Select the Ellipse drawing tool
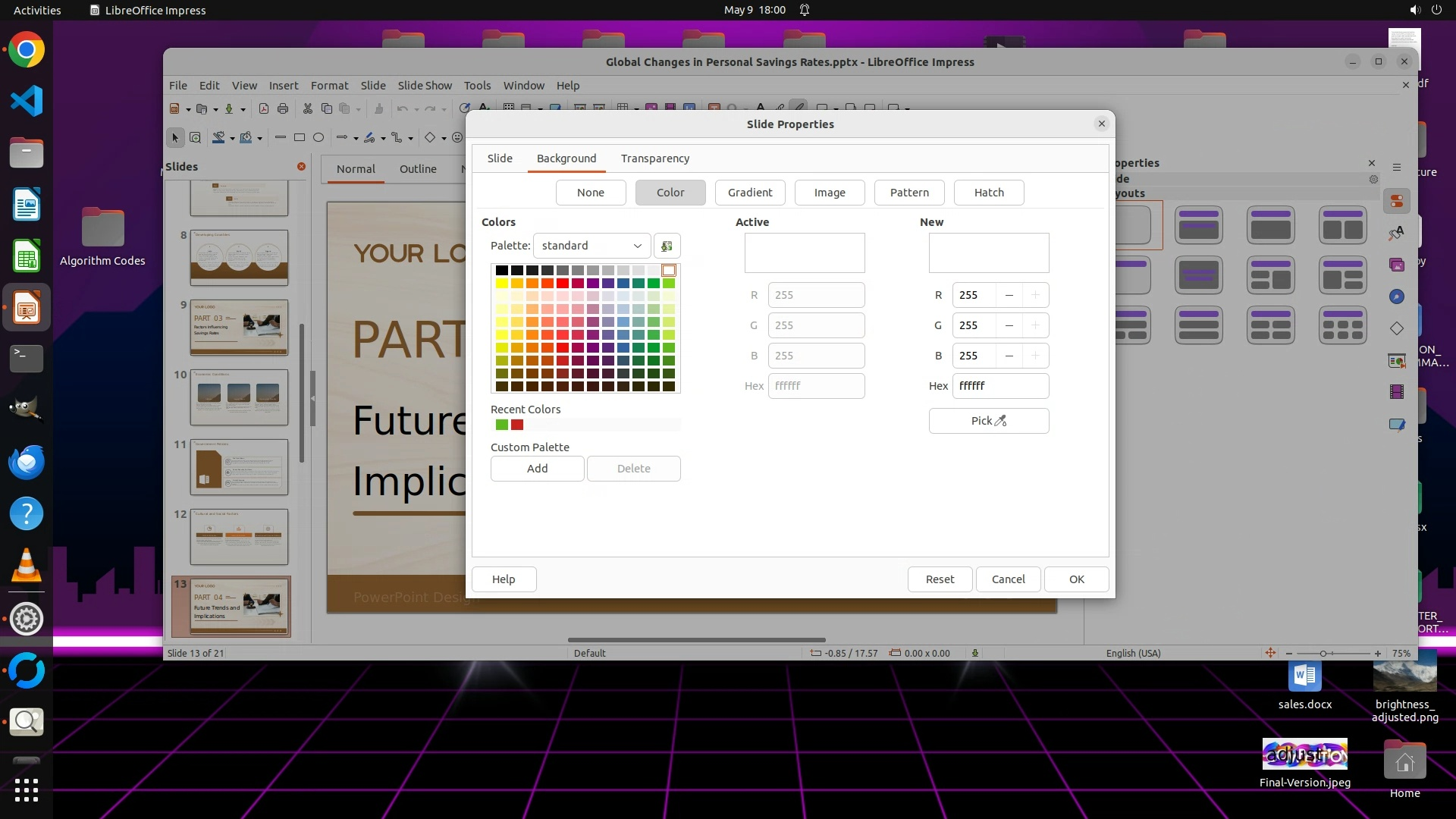Viewport: 1456px width, 819px height. pos(318,137)
